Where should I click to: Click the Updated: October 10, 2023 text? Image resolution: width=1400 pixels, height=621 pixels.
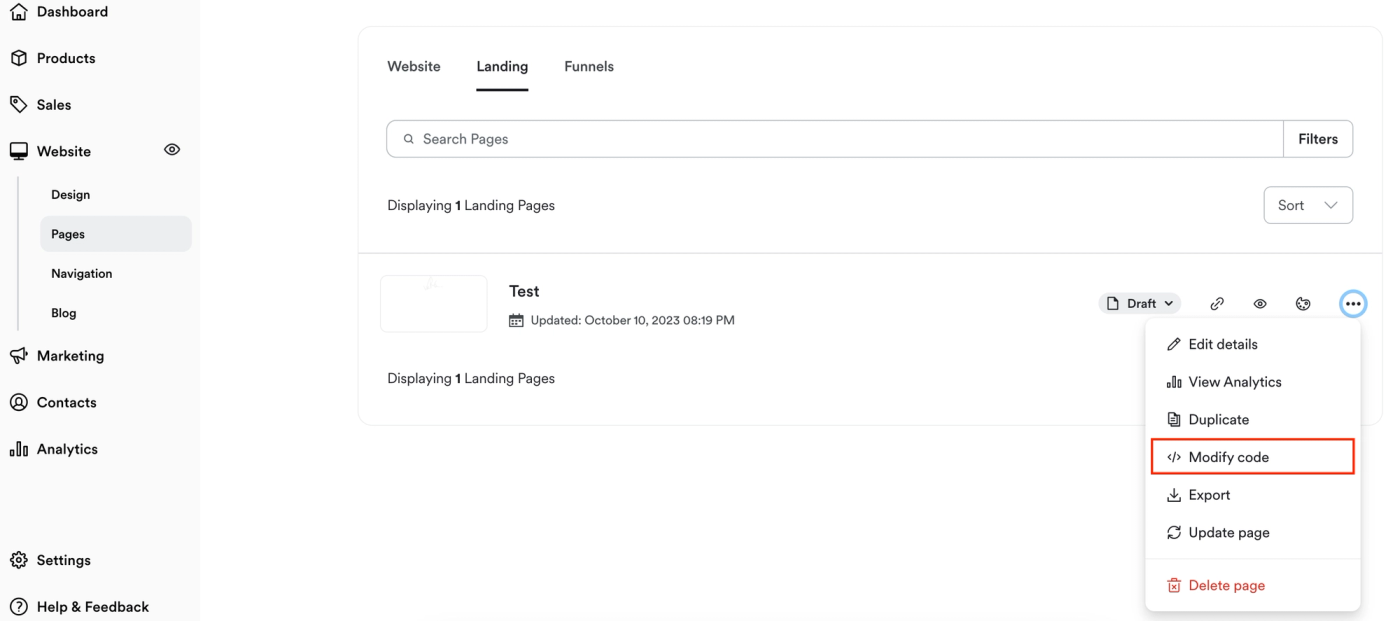click(633, 321)
